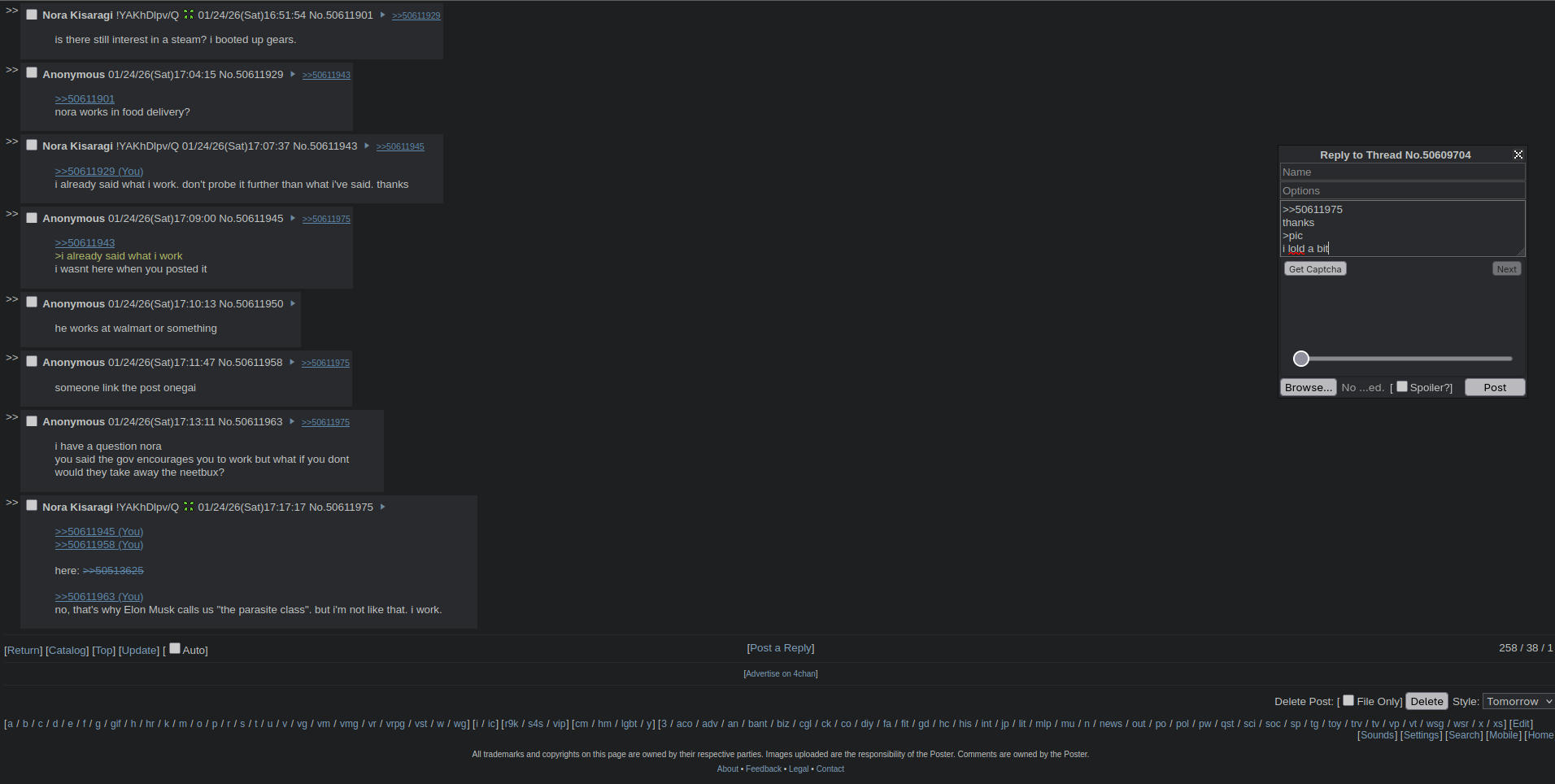Enable the Auto update checkbox

175,648
